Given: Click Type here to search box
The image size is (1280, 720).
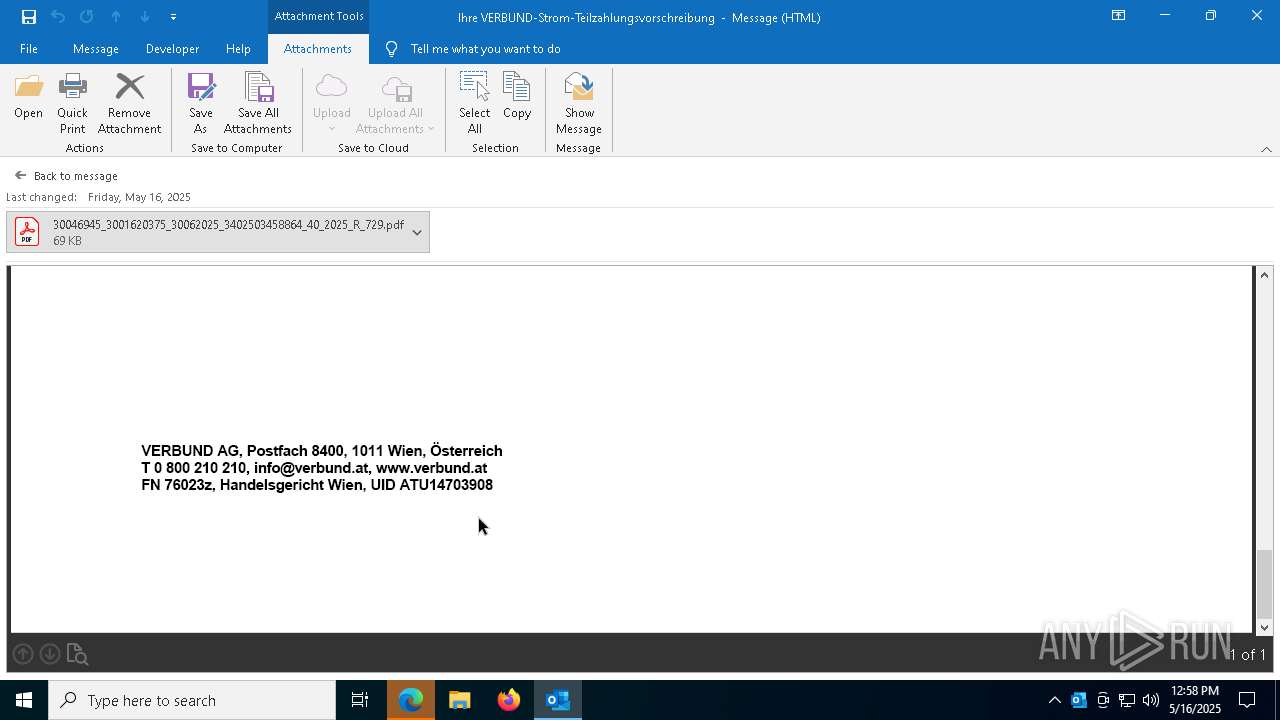Looking at the screenshot, I should coord(192,700).
